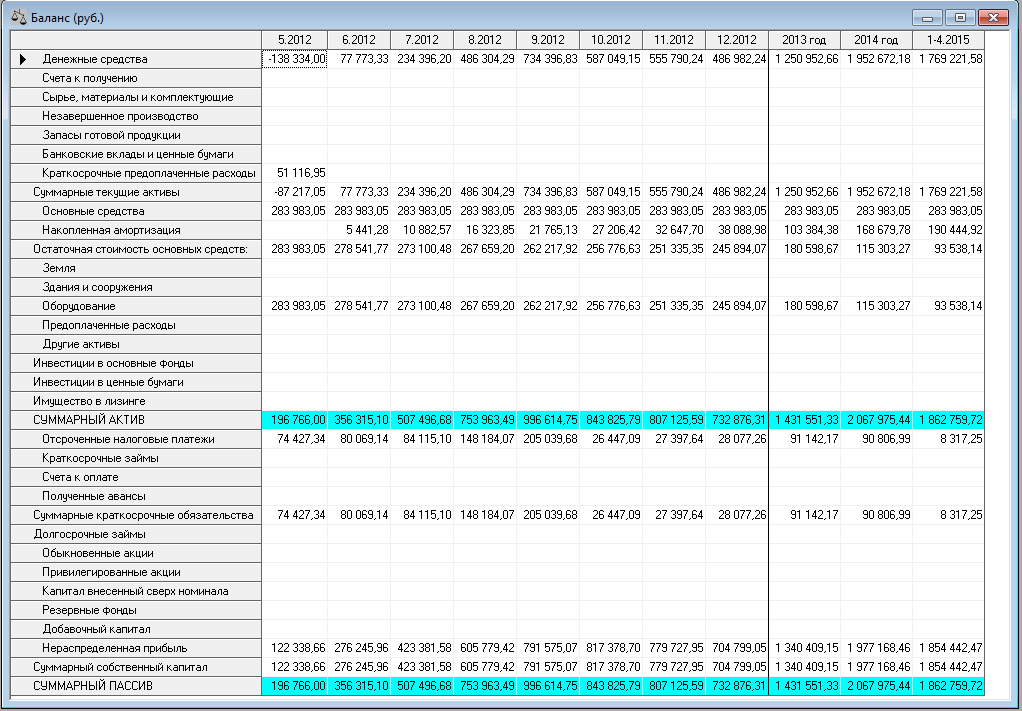The height and width of the screenshot is (711, 1022).
Task: Click the current-row arrow marker beside Денежные средства
Action: click(x=23, y=59)
